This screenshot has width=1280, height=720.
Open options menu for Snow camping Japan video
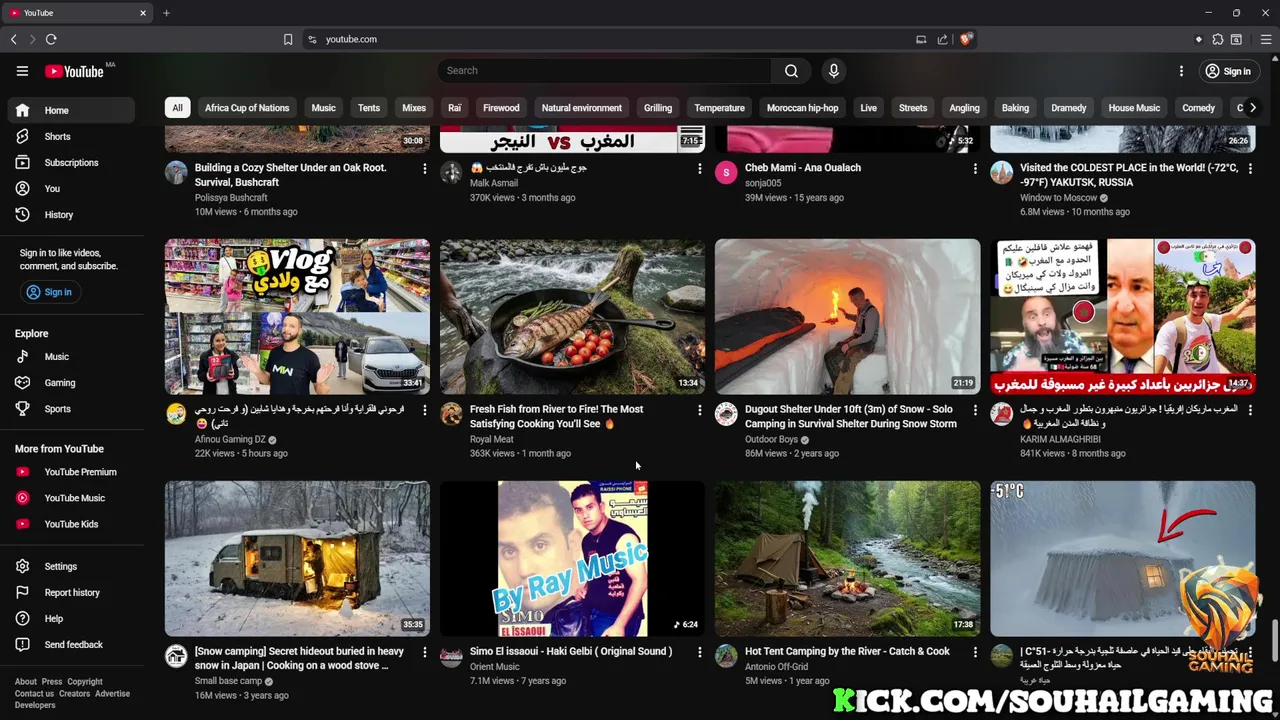click(425, 652)
